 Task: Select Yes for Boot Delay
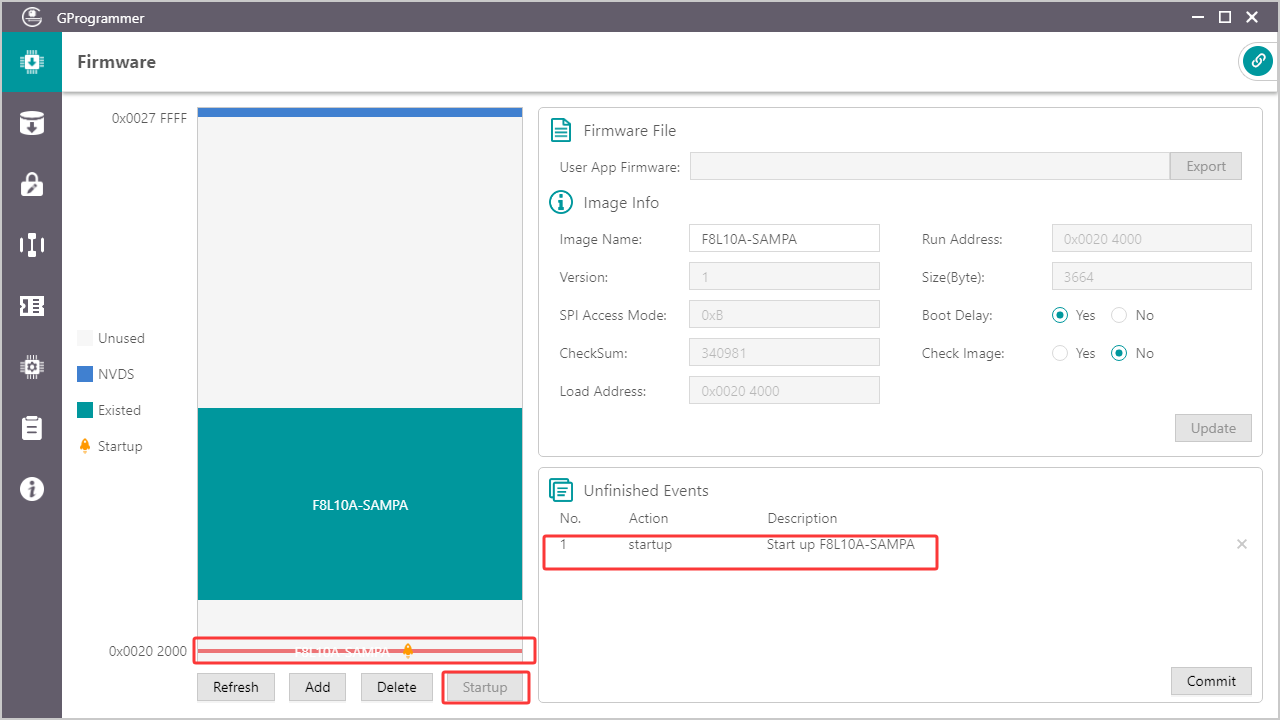[x=1060, y=315]
